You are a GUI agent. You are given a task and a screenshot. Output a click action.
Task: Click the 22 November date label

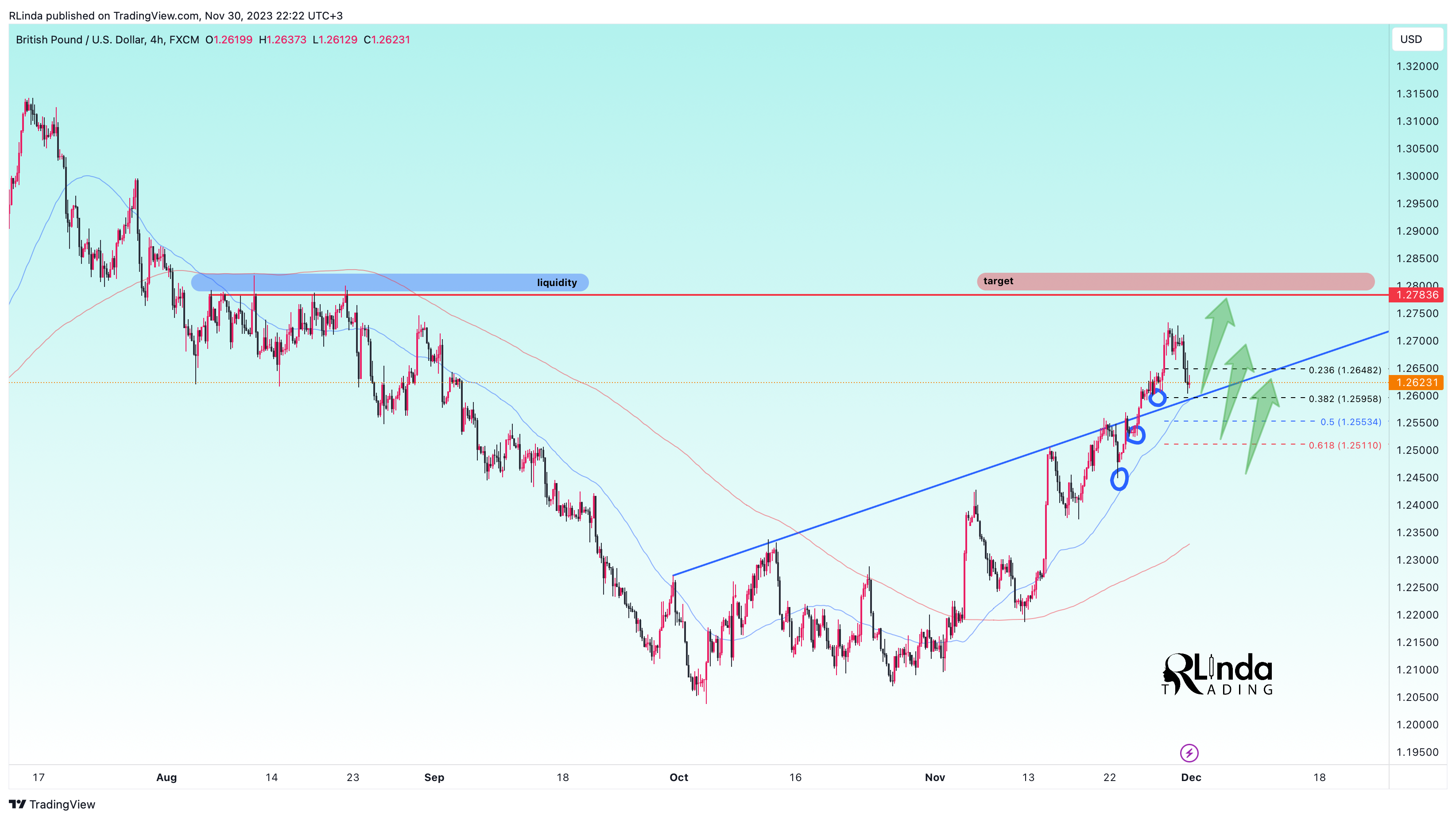(x=1110, y=777)
